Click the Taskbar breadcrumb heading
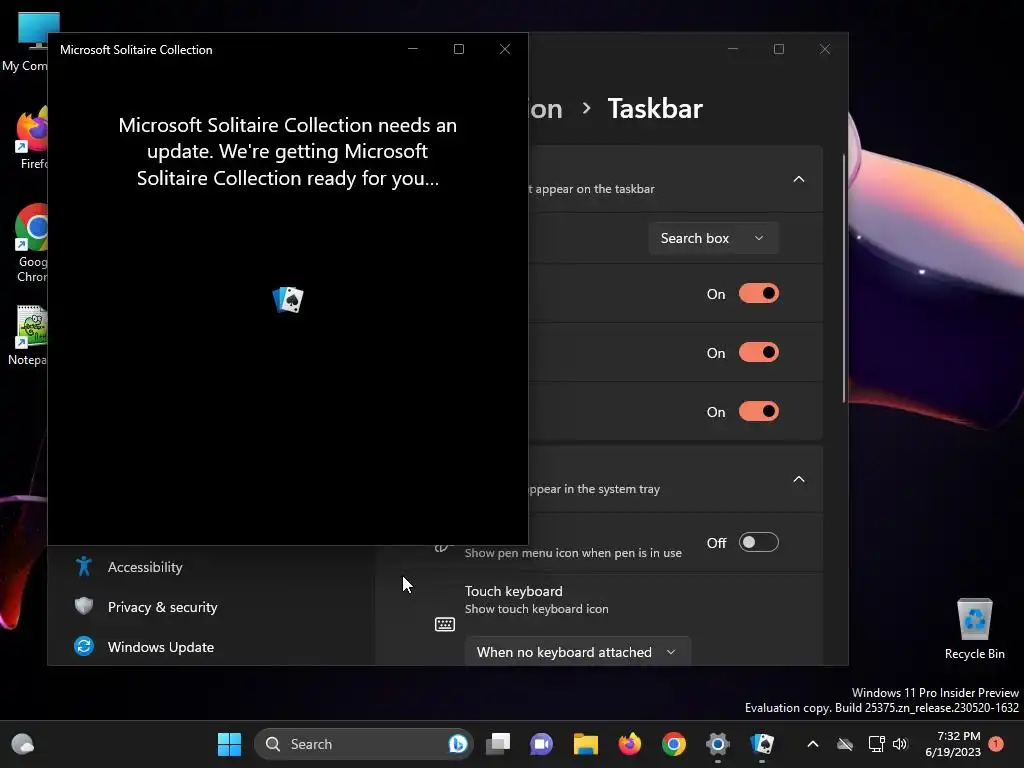This screenshot has width=1024, height=768. click(655, 108)
